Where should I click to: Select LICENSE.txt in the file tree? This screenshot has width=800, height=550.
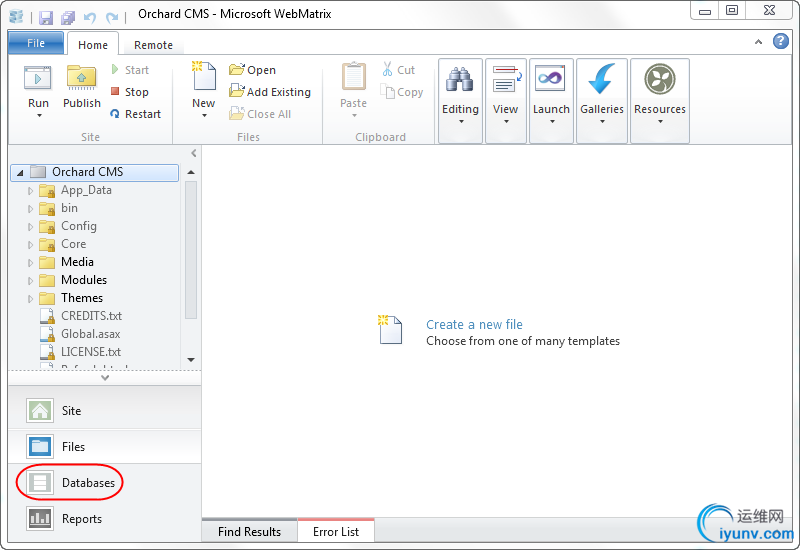tap(91, 352)
